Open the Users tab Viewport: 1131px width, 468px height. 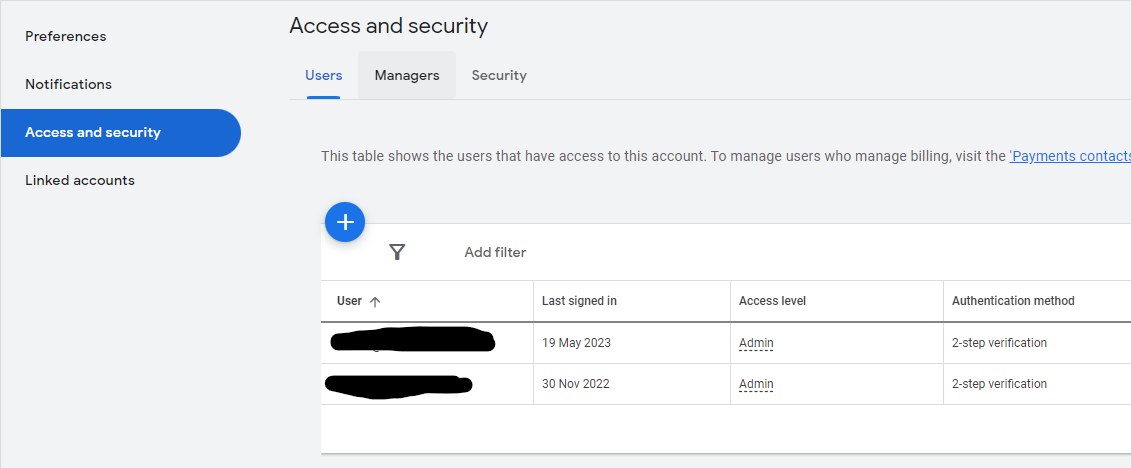323,75
